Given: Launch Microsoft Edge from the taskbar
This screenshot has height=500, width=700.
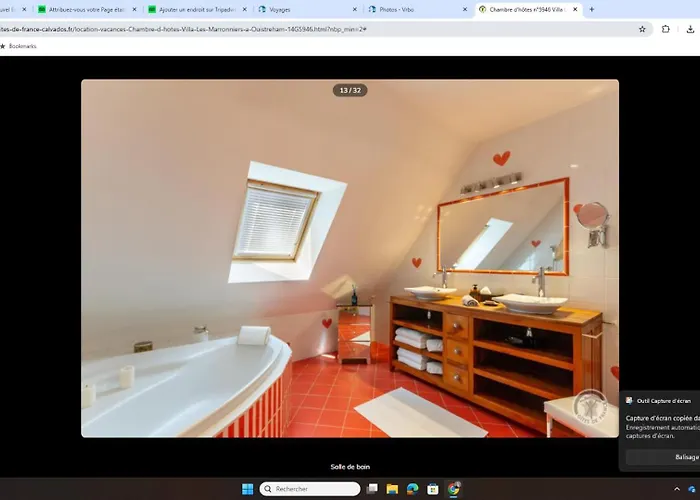Looking at the screenshot, I should [412, 489].
